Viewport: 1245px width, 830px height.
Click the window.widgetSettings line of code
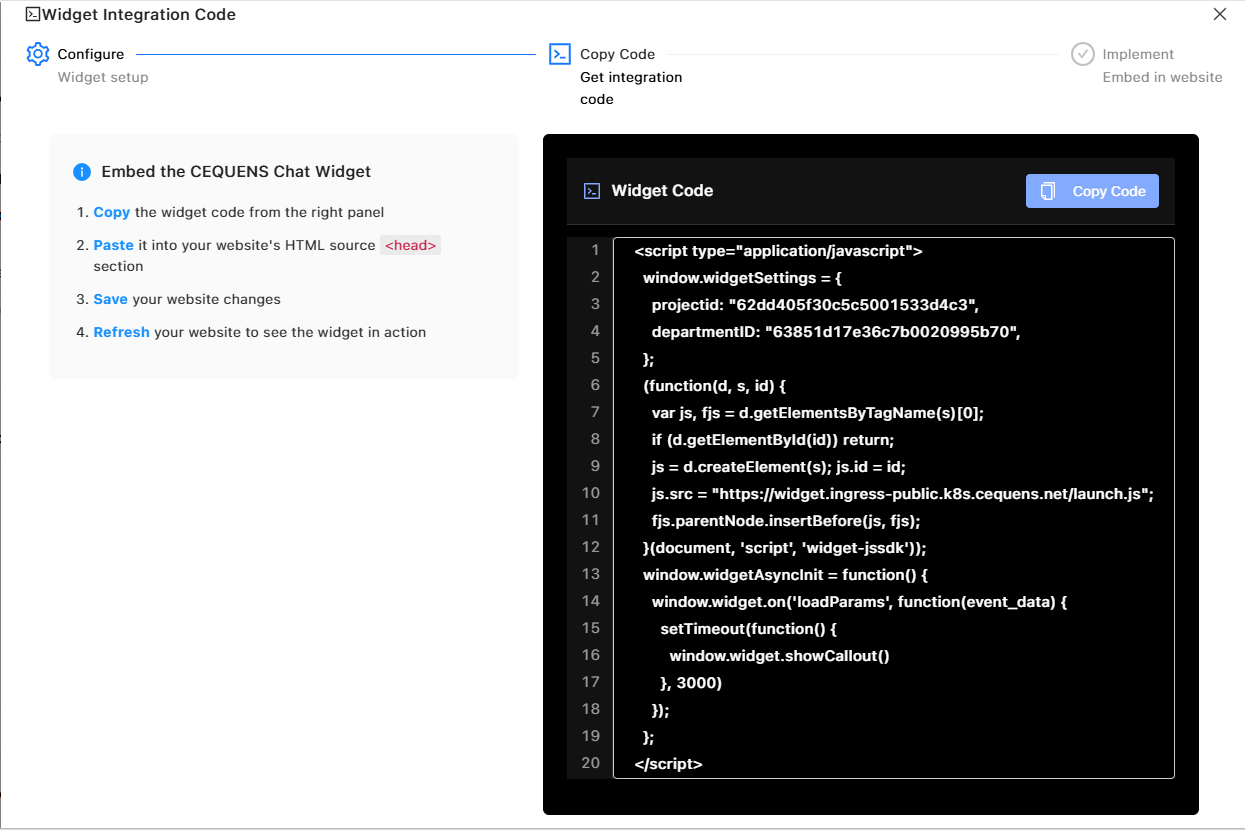pyautogui.click(x=742, y=278)
